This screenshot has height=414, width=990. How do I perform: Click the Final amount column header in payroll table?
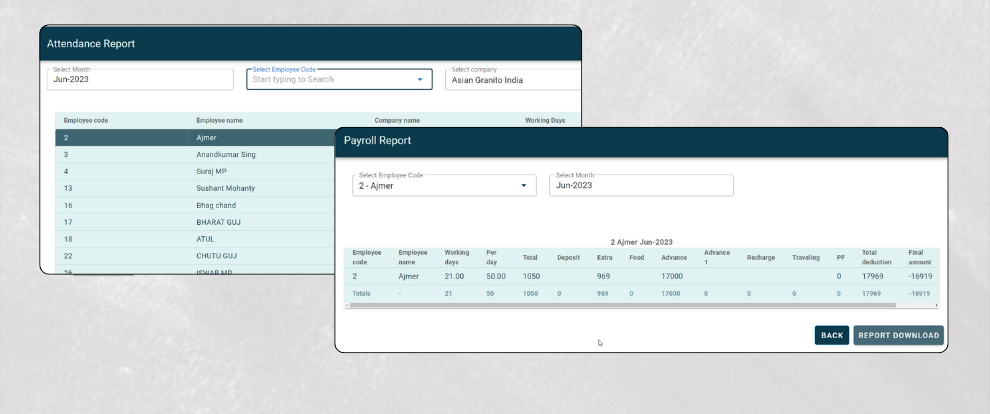(921, 257)
